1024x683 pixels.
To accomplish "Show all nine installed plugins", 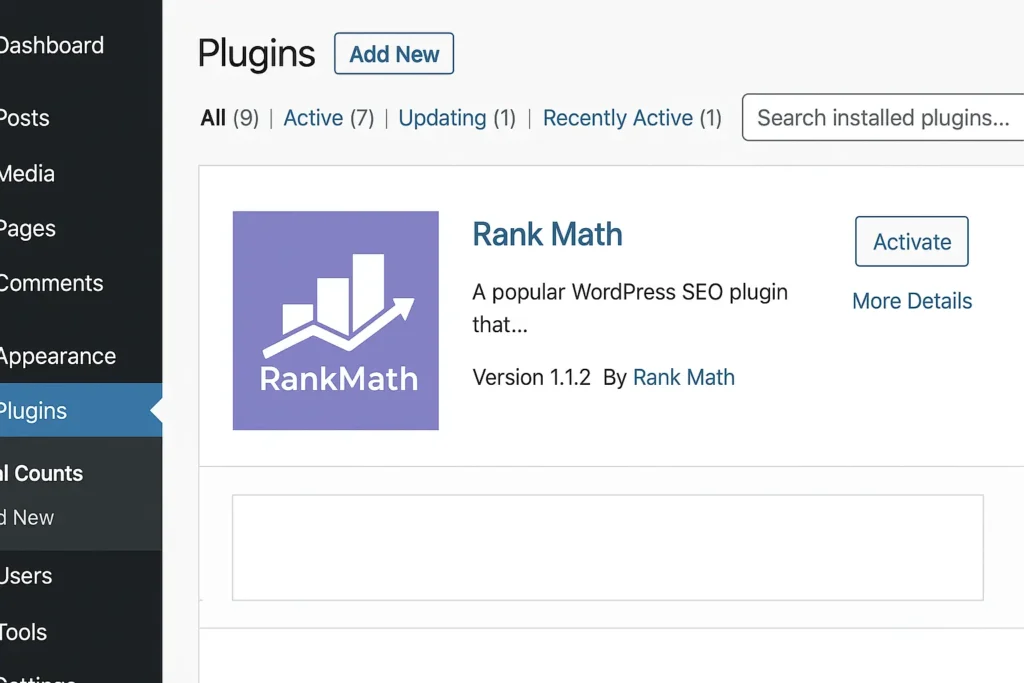I will 213,117.
